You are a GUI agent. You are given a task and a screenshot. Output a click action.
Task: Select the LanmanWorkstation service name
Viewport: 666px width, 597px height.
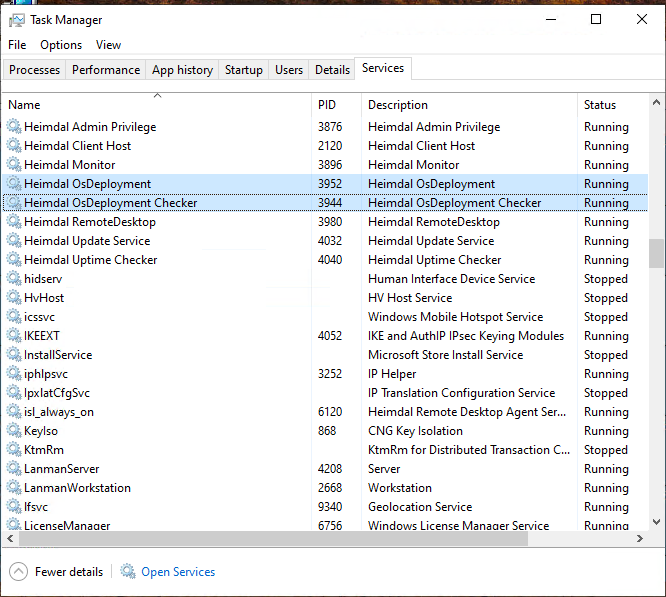pyautogui.click(x=77, y=487)
